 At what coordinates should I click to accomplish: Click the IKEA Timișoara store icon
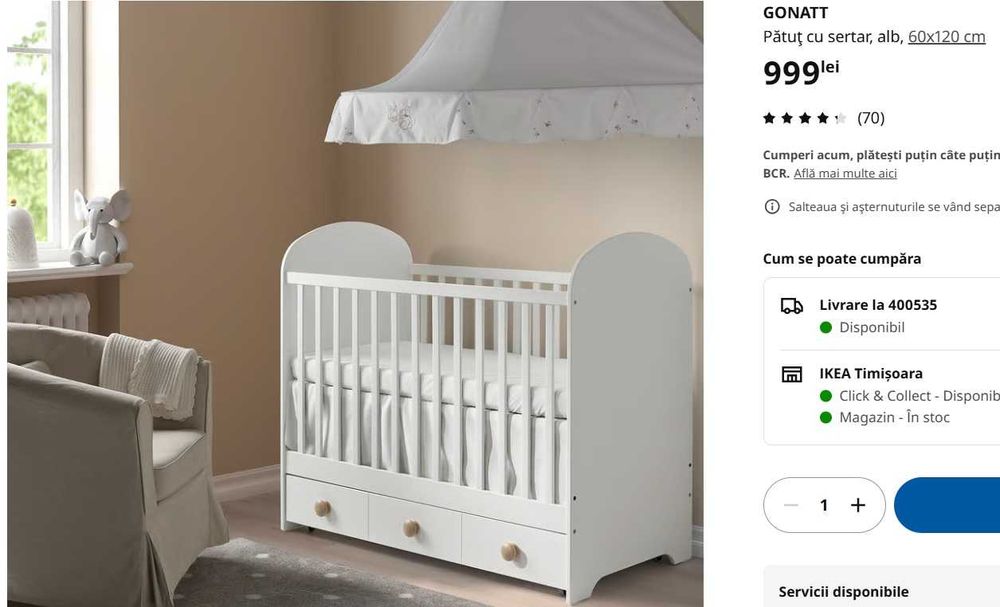(791, 374)
